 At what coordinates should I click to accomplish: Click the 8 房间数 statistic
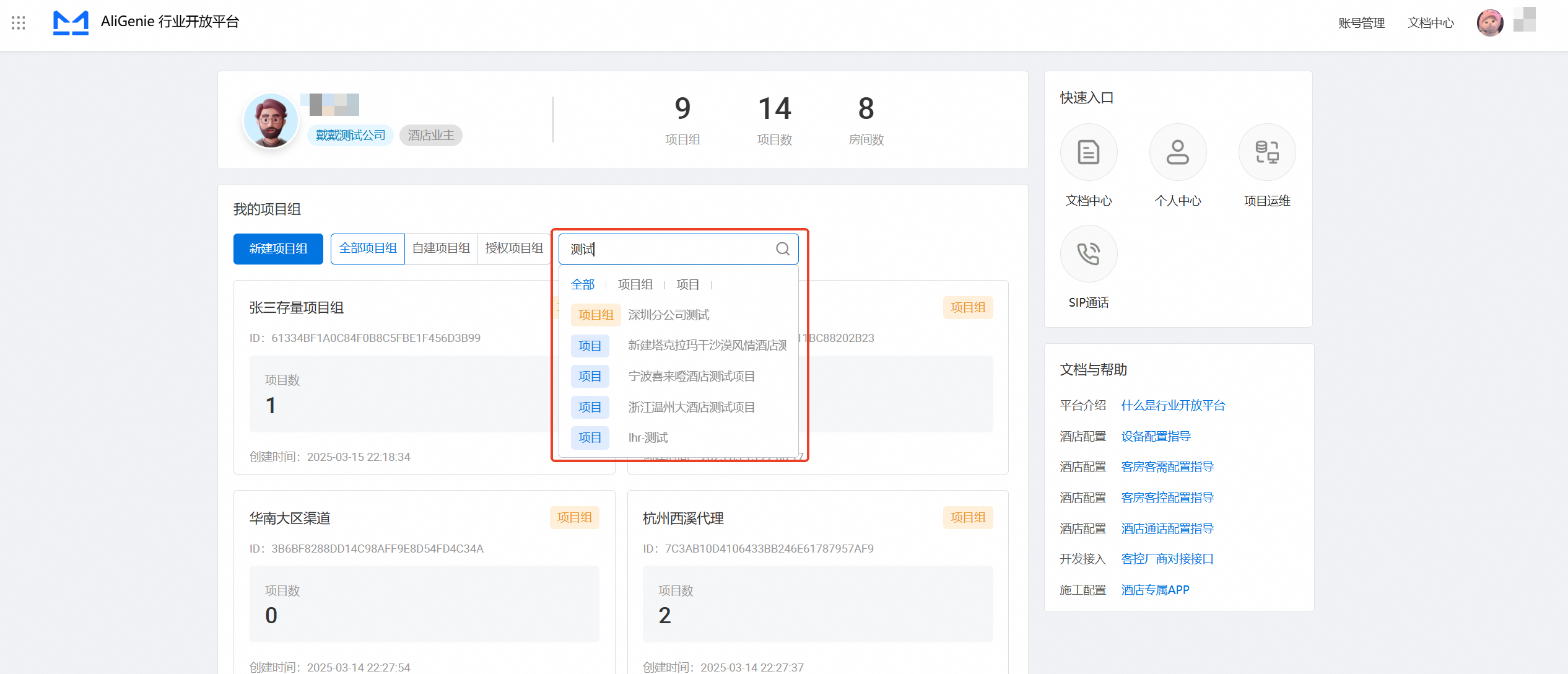[x=866, y=121]
